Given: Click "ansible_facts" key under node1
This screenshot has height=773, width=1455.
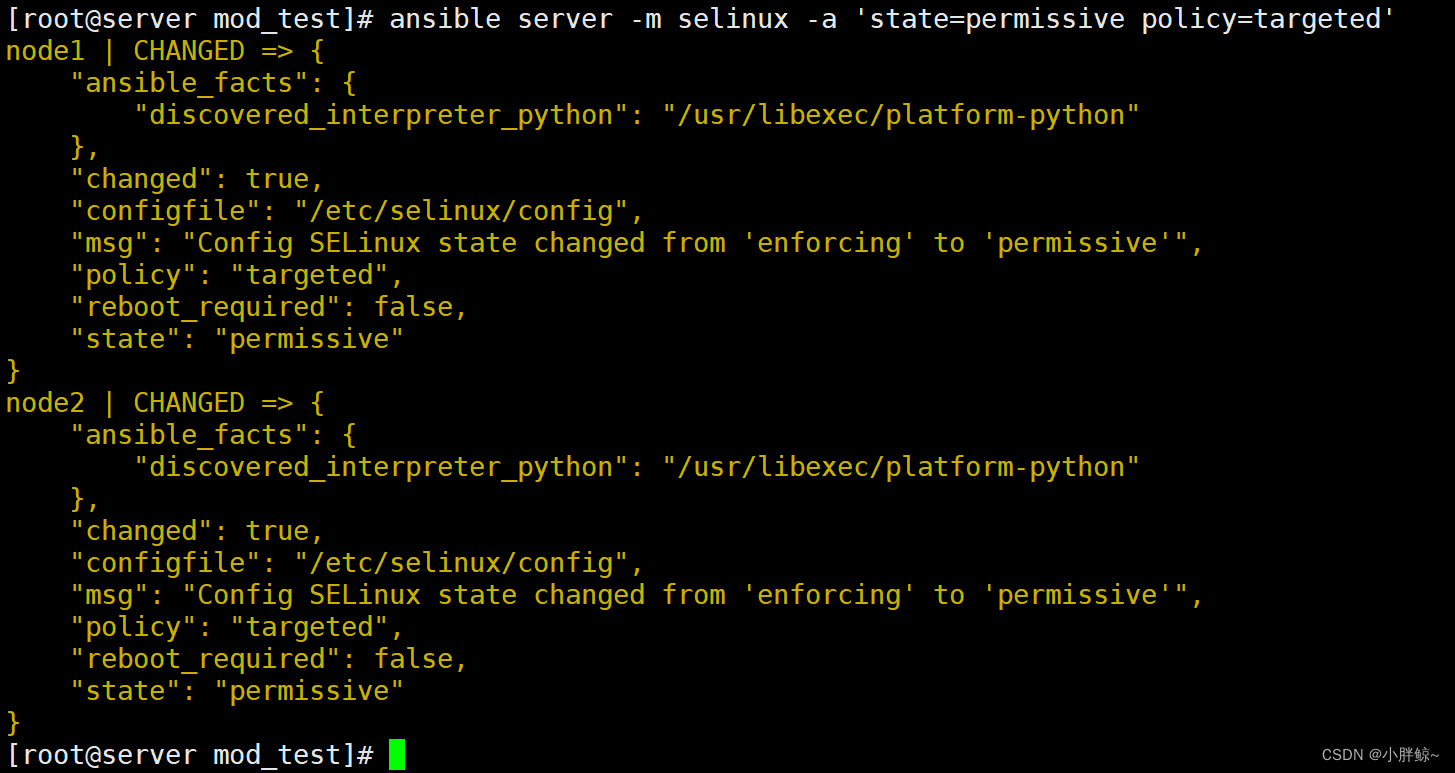Looking at the screenshot, I should click(188, 83).
